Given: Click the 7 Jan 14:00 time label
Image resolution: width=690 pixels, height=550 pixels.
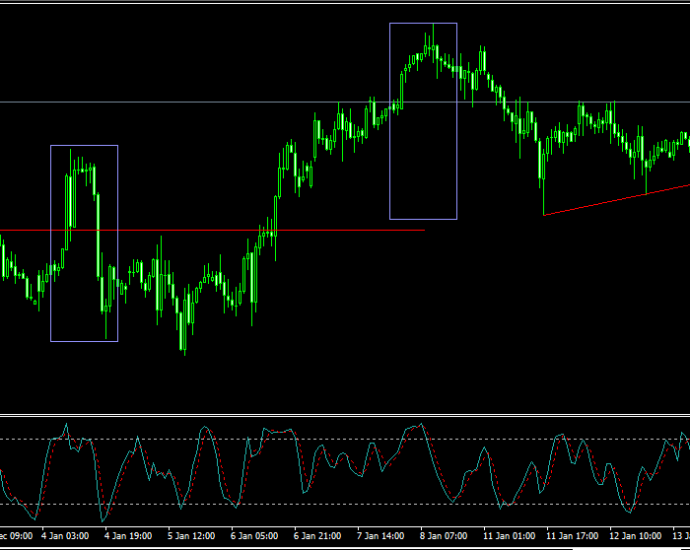Looking at the screenshot, I should [x=380, y=536].
